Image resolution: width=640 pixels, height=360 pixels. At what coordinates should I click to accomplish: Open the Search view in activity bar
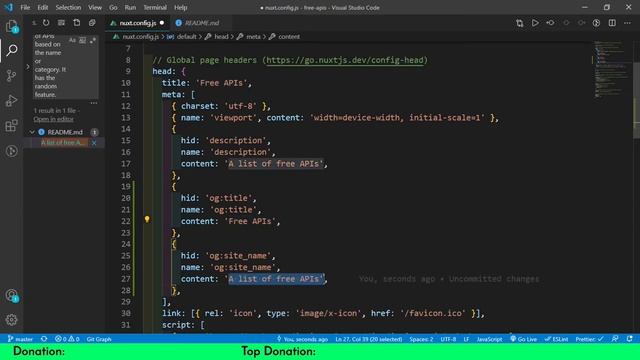[12, 50]
